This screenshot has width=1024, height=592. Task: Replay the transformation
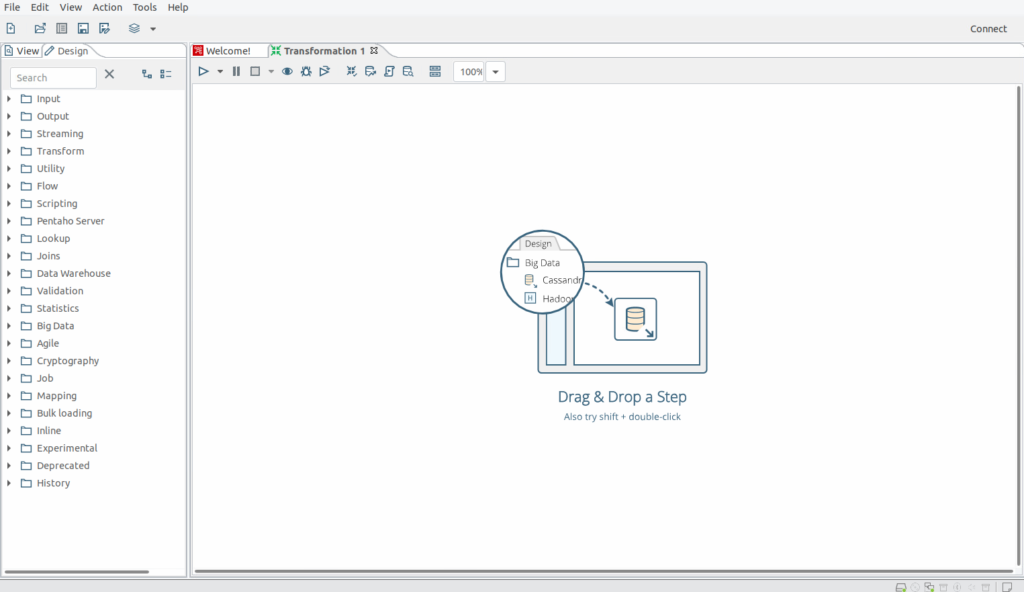[x=325, y=71]
